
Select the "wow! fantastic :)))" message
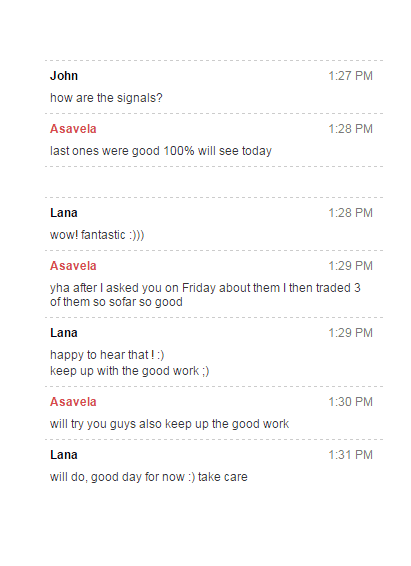pyautogui.click(x=97, y=235)
